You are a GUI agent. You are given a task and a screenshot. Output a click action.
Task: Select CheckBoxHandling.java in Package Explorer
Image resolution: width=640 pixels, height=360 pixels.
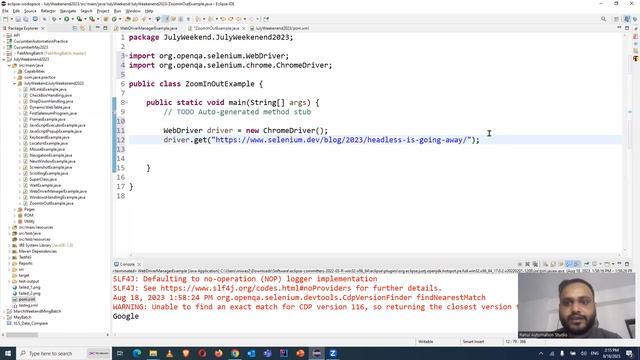[x=51, y=96]
